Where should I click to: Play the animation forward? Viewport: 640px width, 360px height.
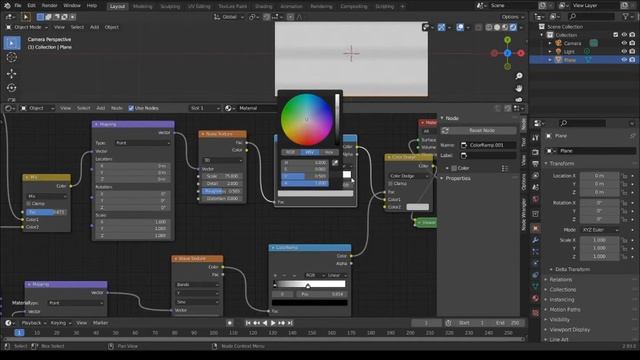(273, 323)
